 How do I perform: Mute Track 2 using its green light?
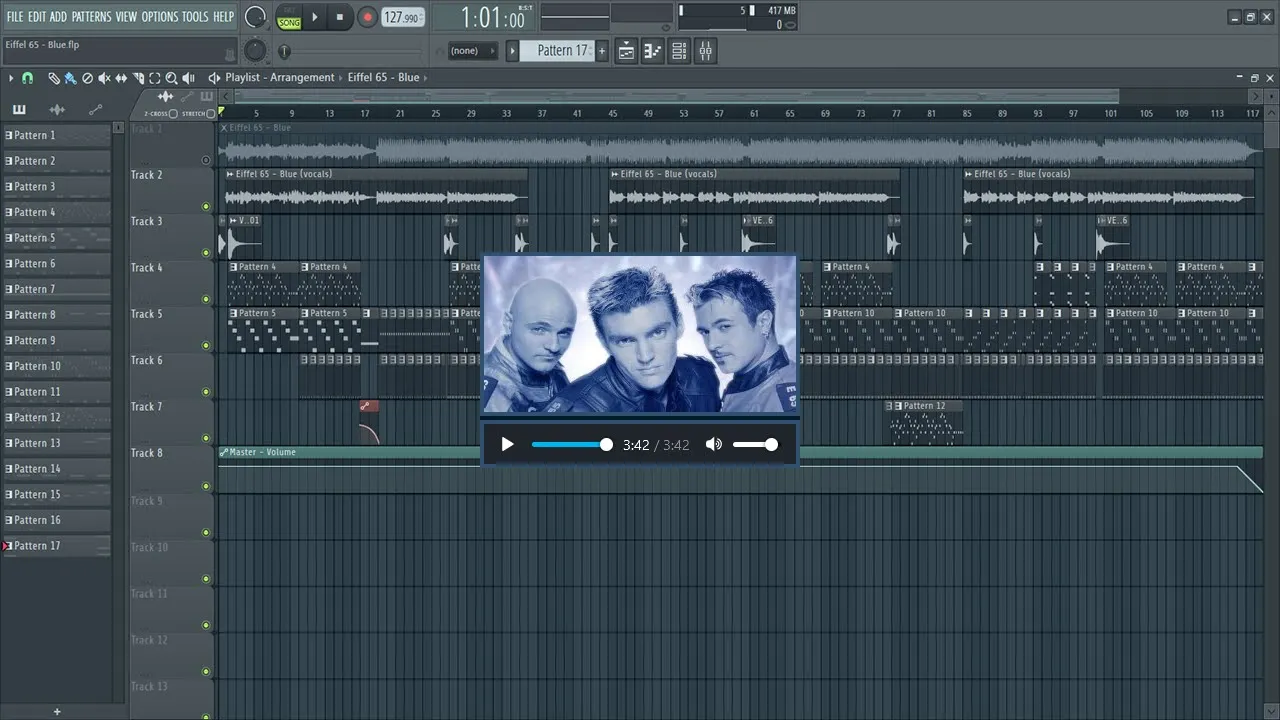[x=206, y=207]
